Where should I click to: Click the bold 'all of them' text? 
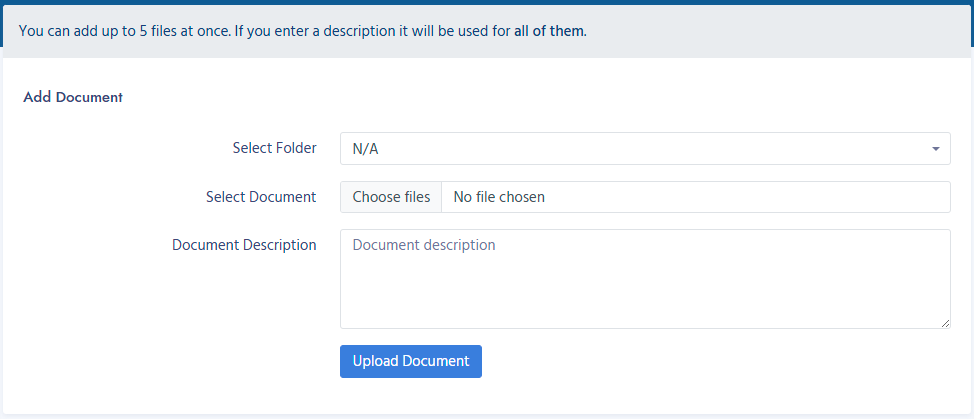coord(548,31)
